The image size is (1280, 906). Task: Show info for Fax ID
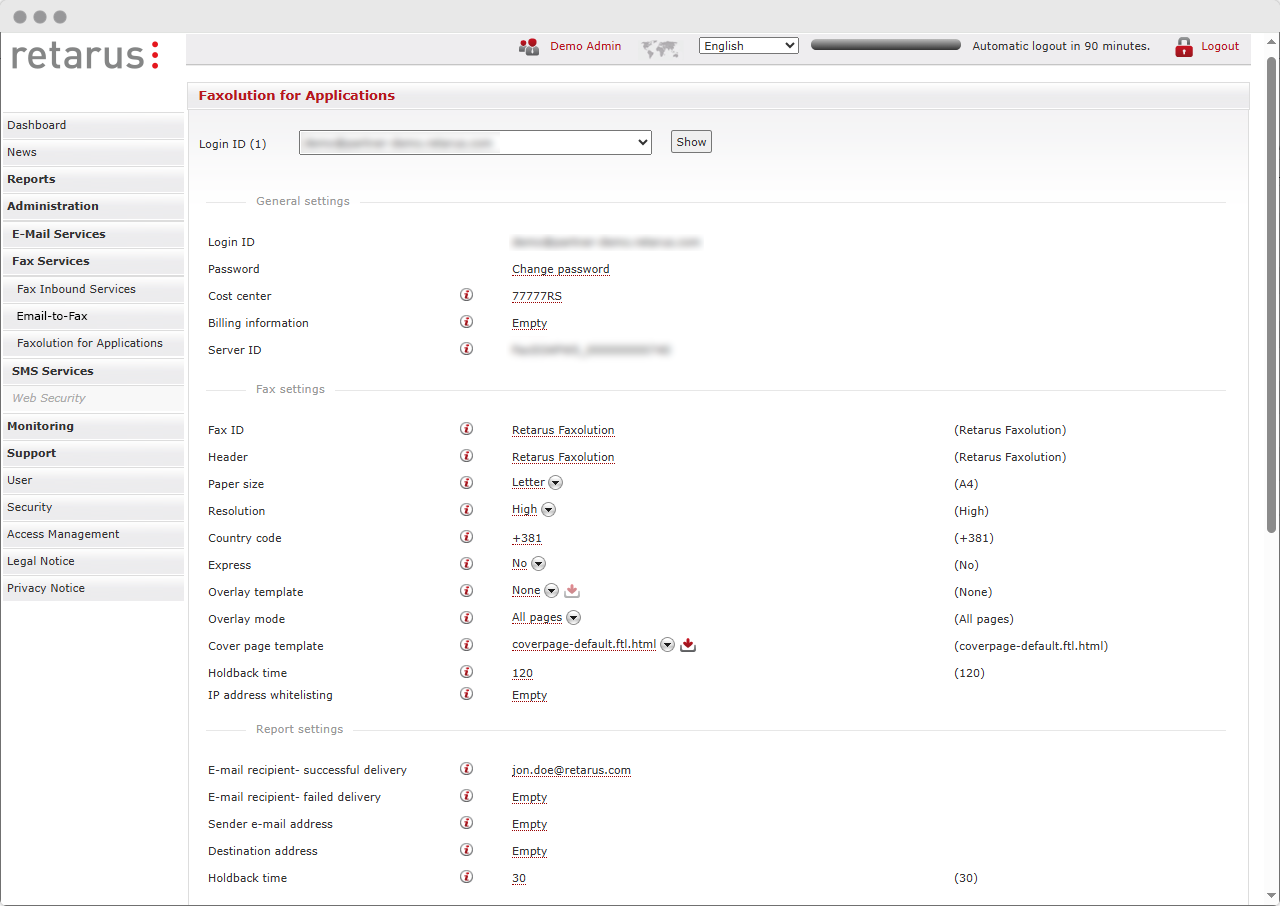[x=466, y=429]
